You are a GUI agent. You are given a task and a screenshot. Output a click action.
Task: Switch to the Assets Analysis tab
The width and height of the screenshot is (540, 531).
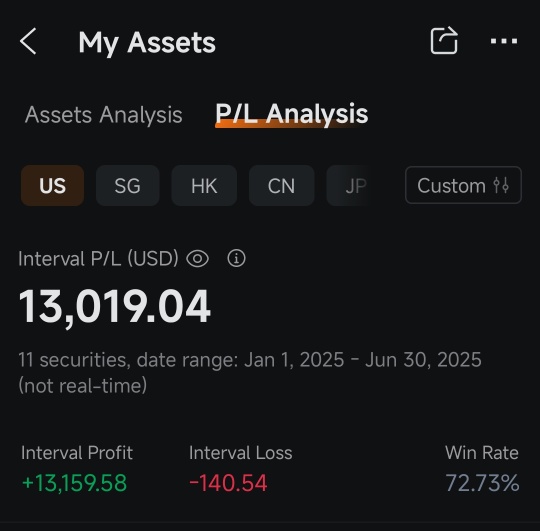[x=104, y=115]
